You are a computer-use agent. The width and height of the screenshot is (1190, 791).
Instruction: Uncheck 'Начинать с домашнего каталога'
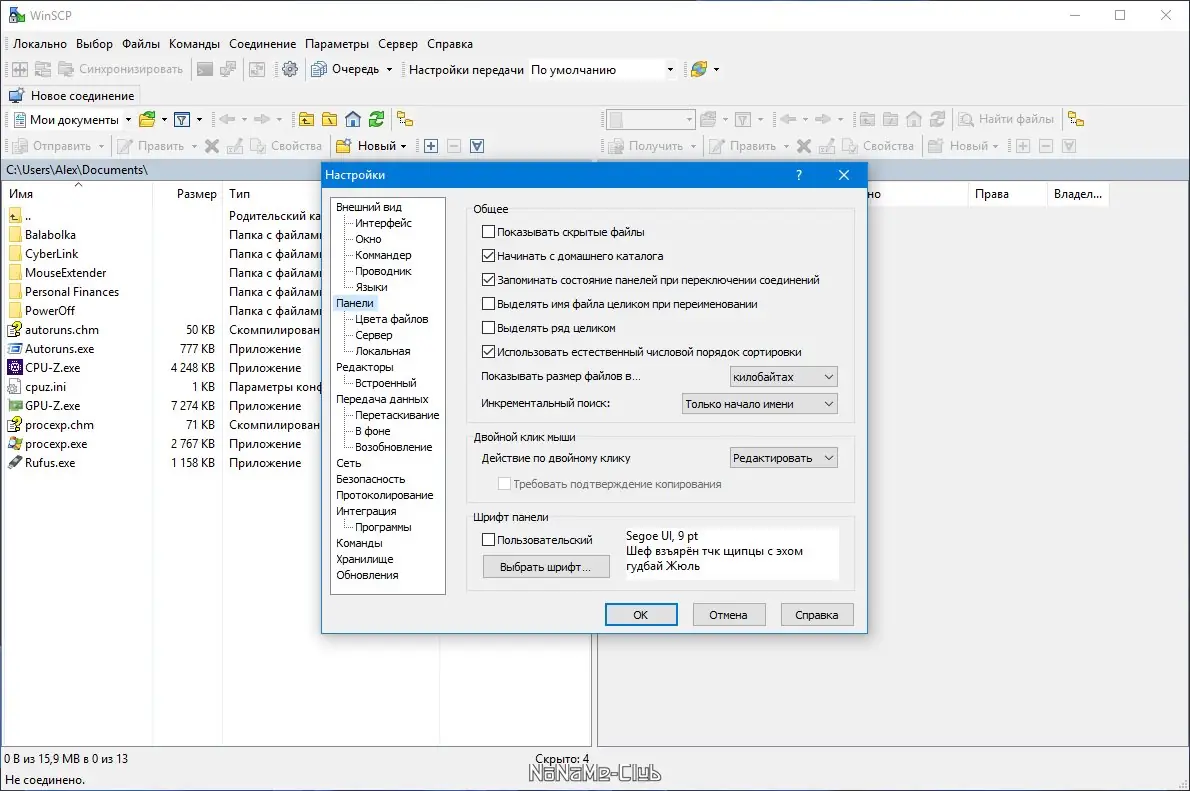click(489, 256)
